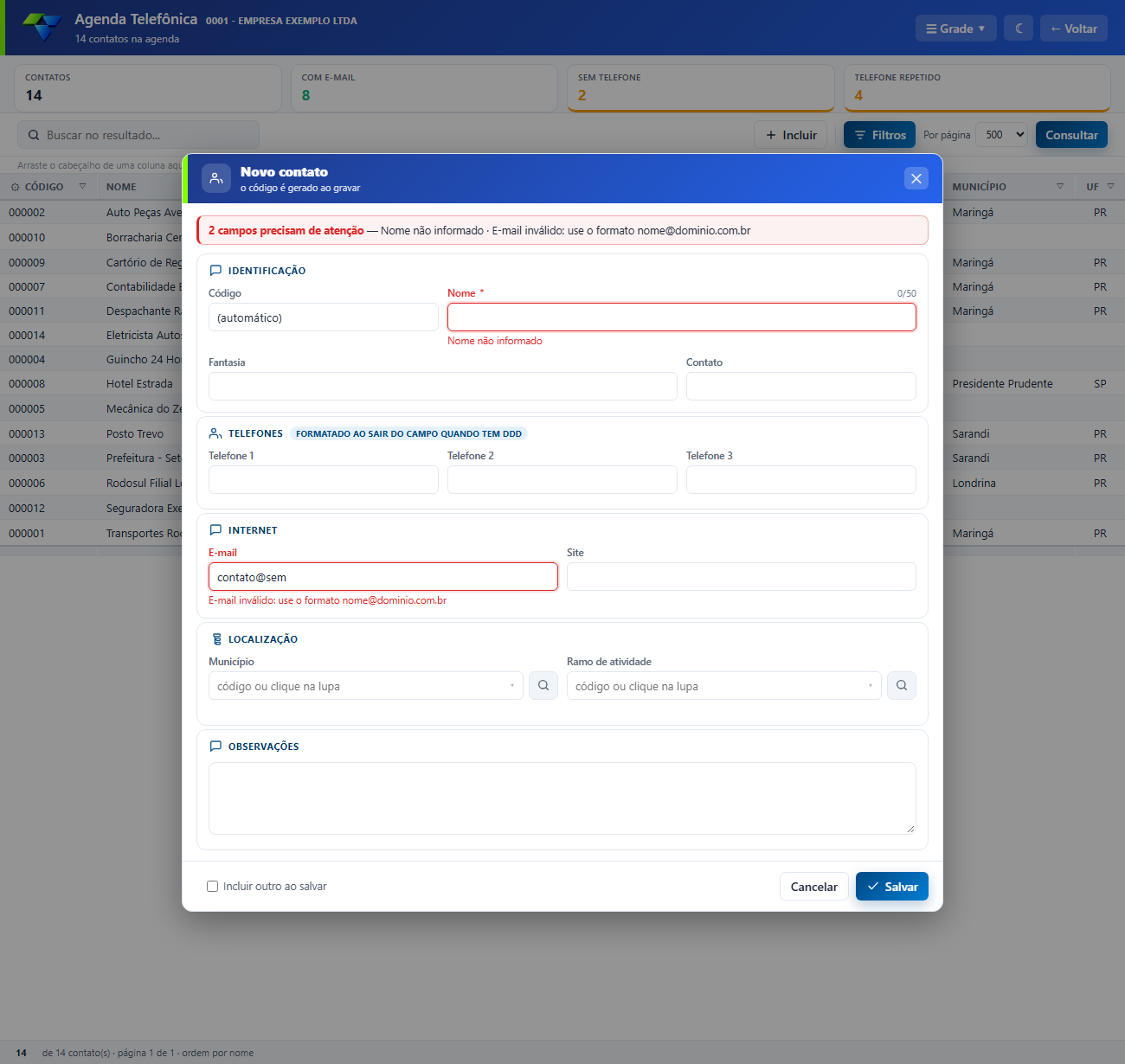Click the Município search magnifier icon
1125x1064 pixels.
(543, 685)
